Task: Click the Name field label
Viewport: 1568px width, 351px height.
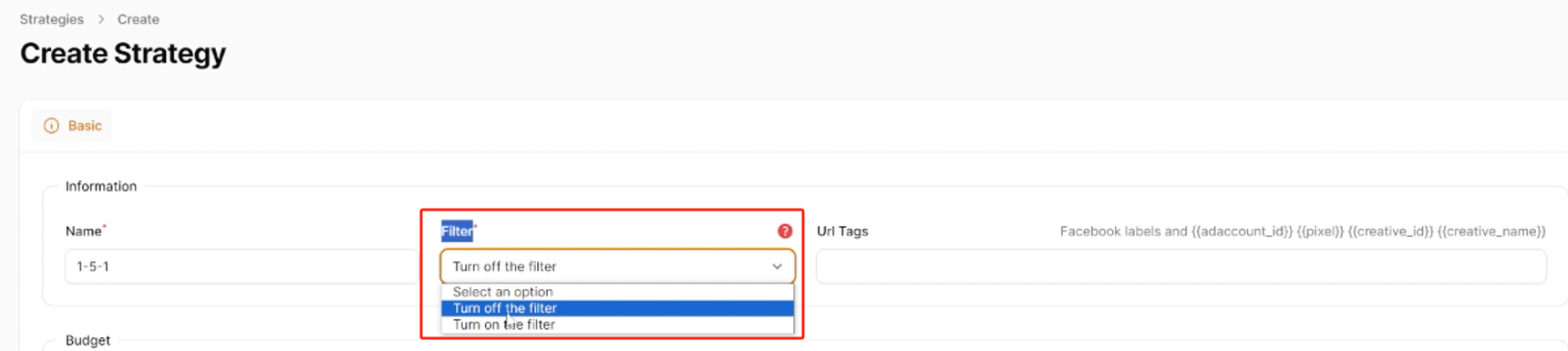Action: pyautogui.click(x=84, y=232)
